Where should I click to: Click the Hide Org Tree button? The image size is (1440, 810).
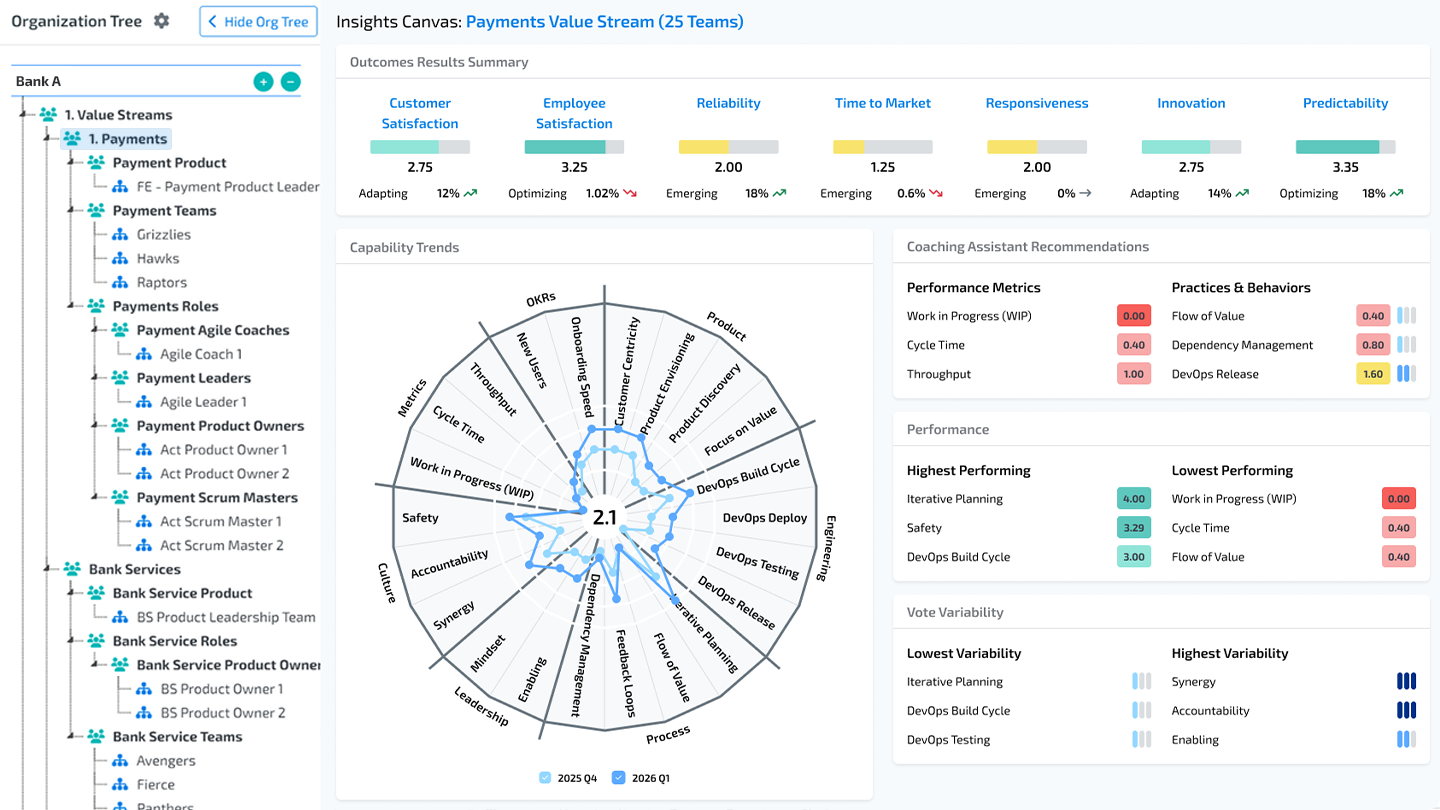[258, 22]
